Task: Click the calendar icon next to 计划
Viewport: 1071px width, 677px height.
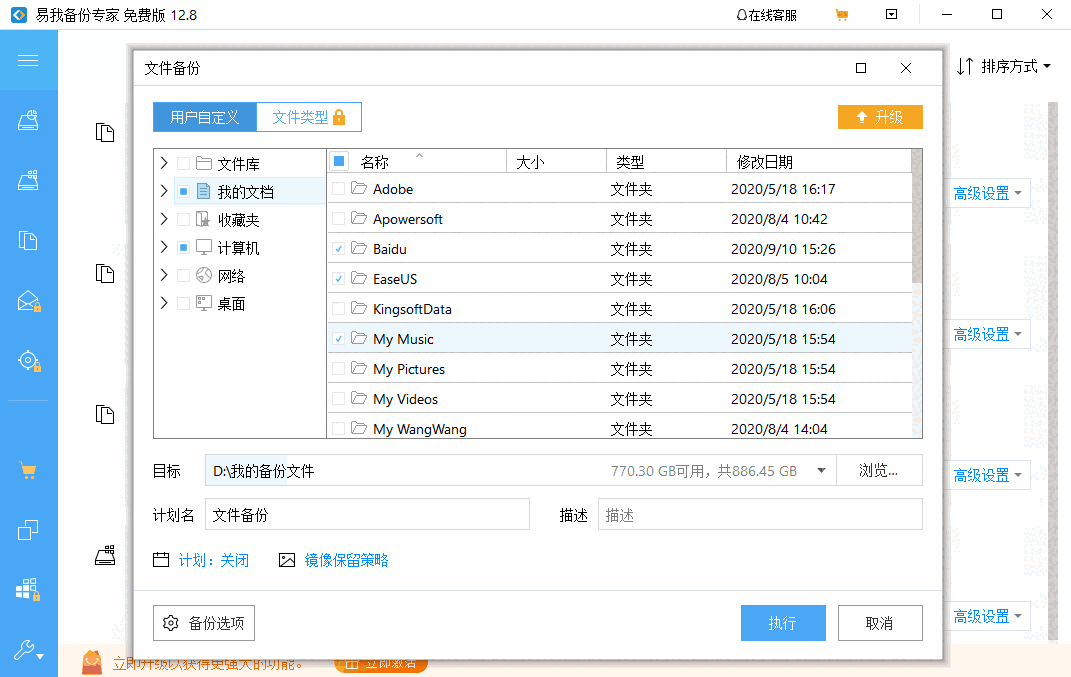Action: pyautogui.click(x=161, y=560)
